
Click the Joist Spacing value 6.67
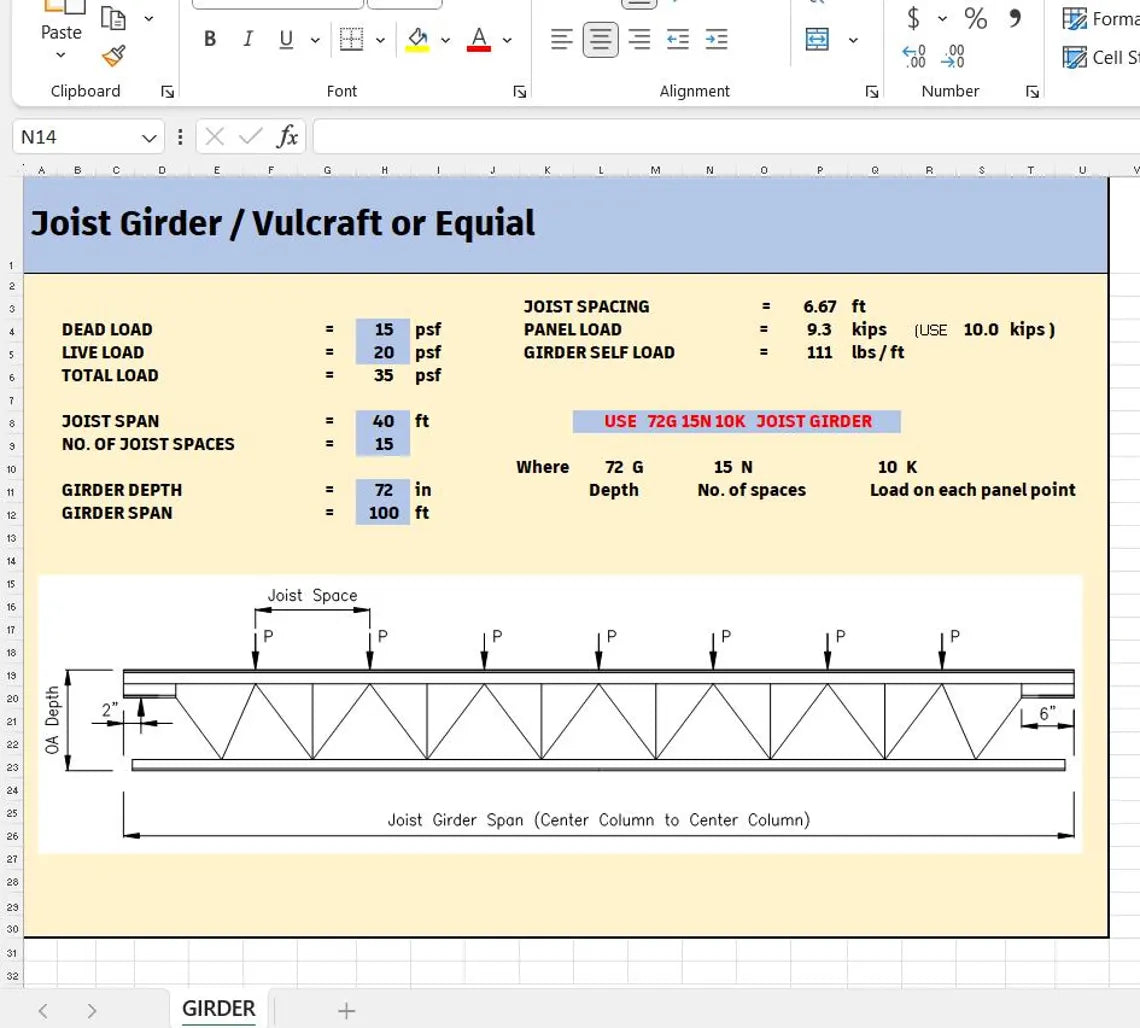819,307
